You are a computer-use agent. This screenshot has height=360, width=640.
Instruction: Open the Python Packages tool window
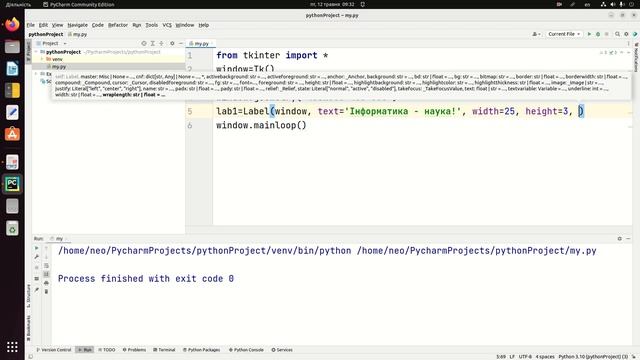tap(202, 350)
